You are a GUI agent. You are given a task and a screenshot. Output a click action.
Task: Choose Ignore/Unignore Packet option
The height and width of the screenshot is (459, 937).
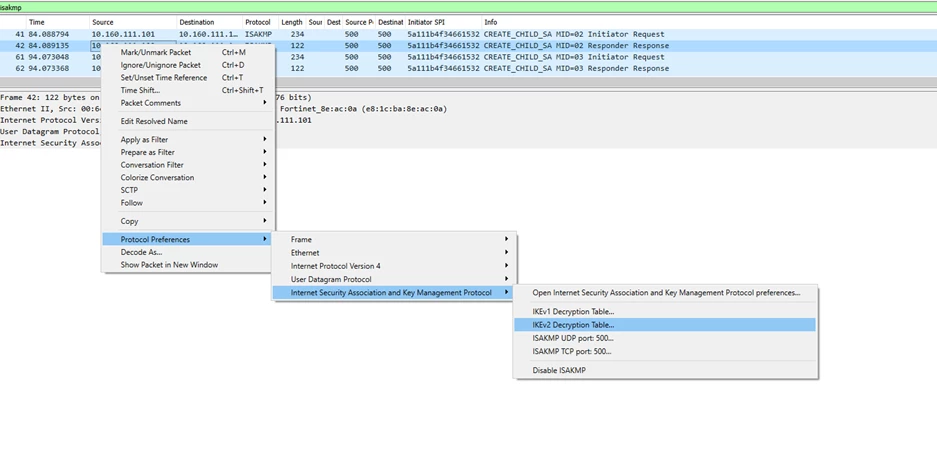pyautogui.click(x=188, y=65)
